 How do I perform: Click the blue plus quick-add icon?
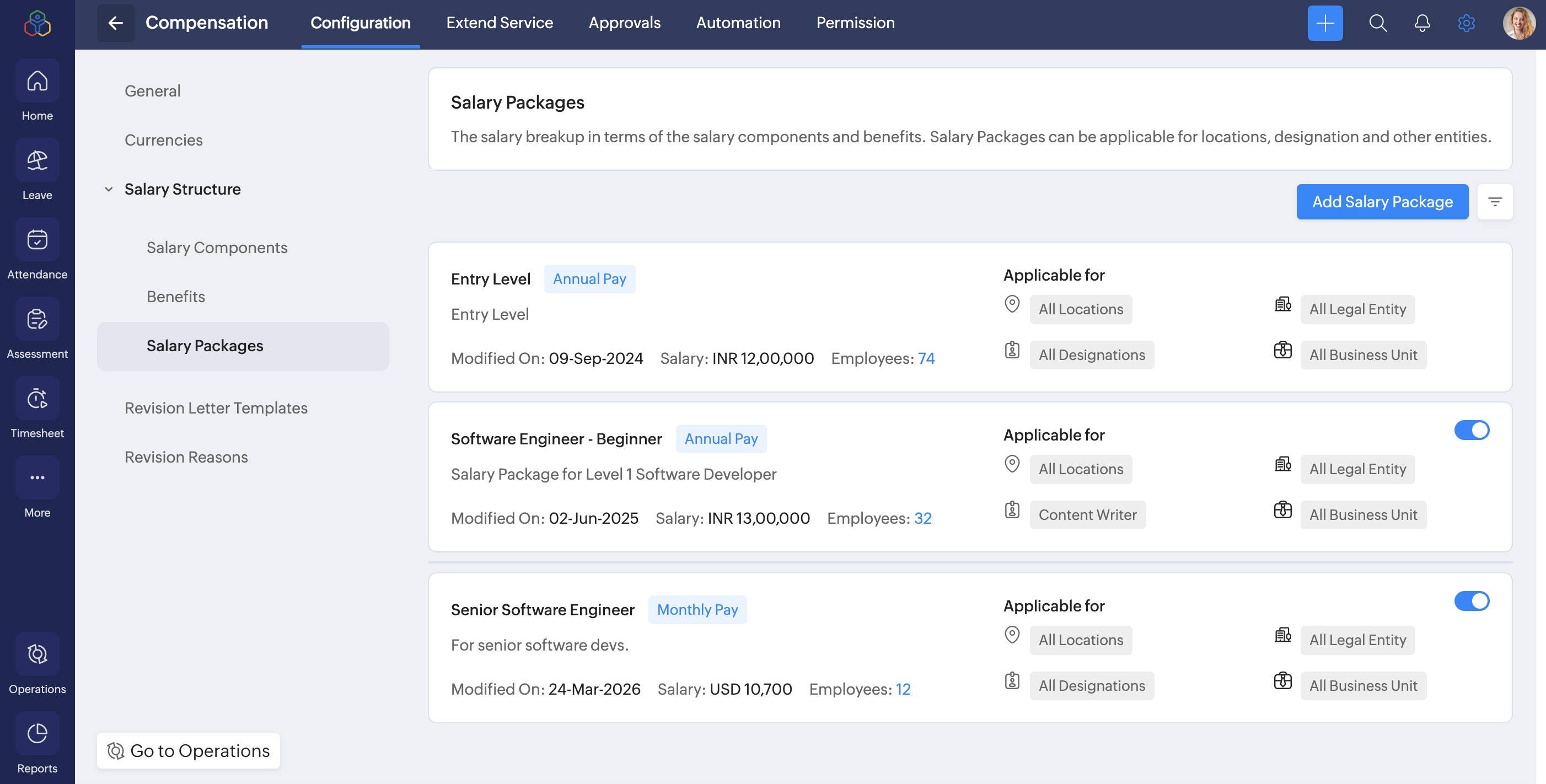click(1324, 23)
